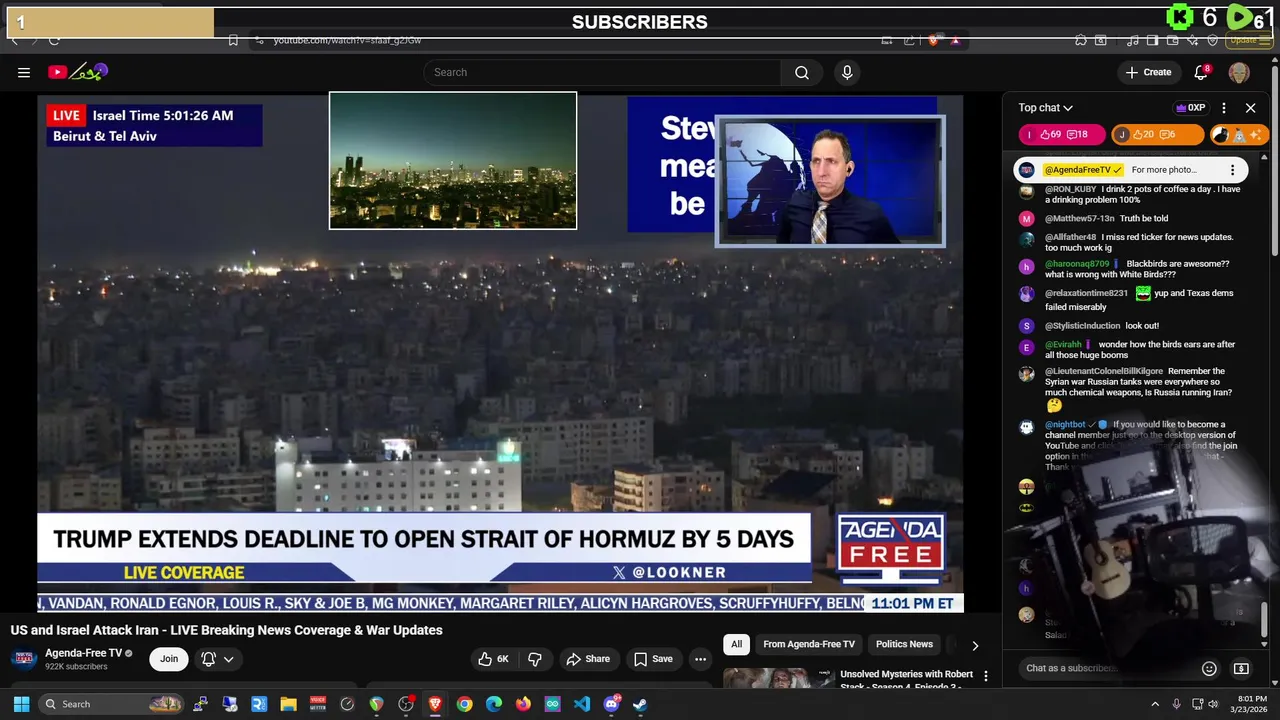Close the live chat panel
This screenshot has height=720, width=1280.
point(1250,108)
